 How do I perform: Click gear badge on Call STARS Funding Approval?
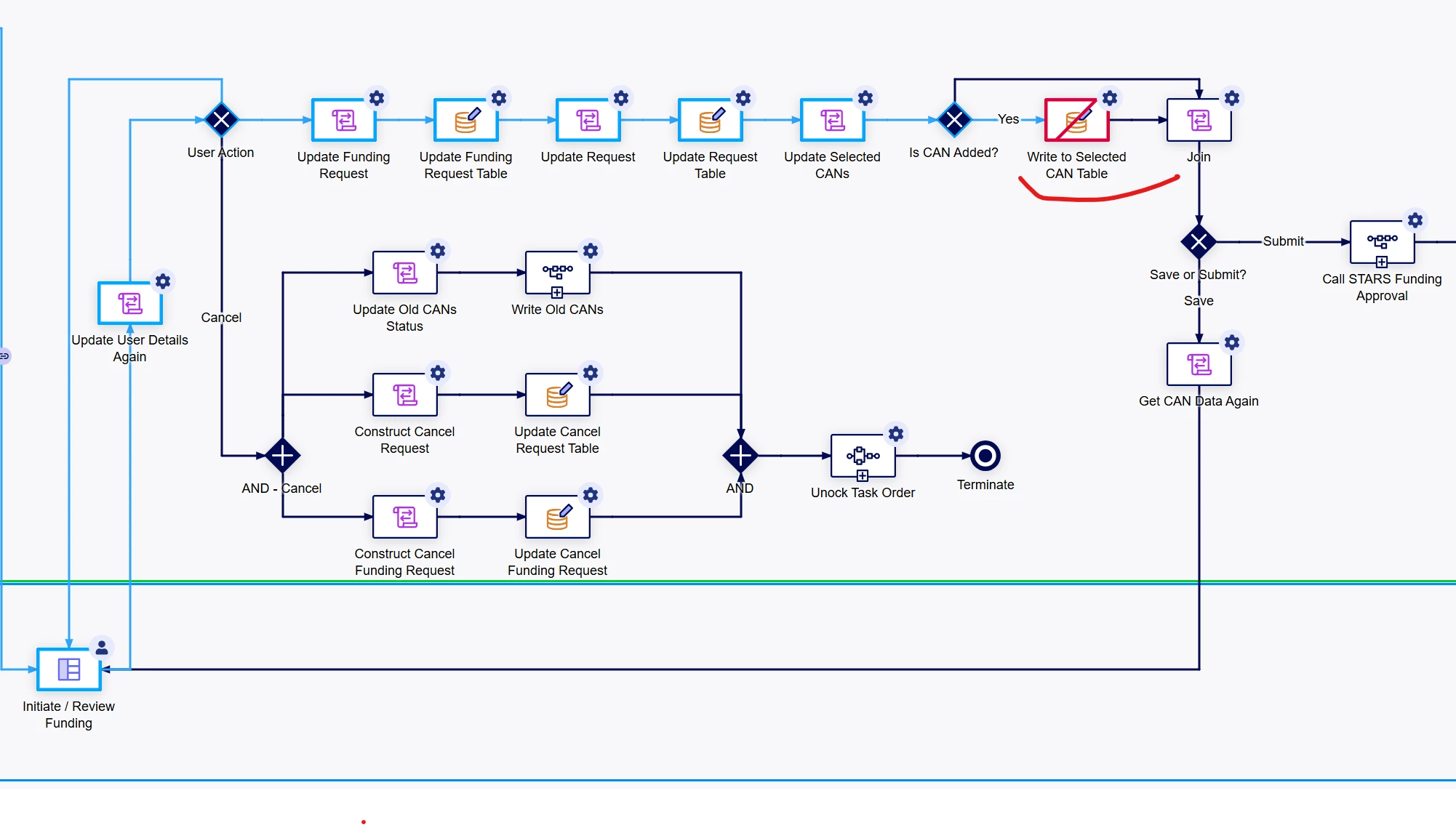pyautogui.click(x=1415, y=220)
